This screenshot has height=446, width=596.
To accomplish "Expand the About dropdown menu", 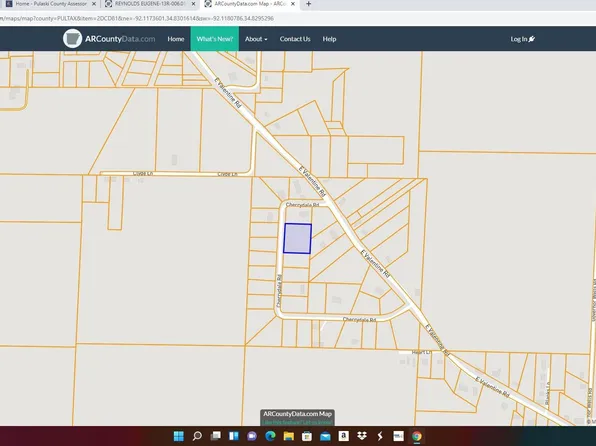I will [x=256, y=39].
